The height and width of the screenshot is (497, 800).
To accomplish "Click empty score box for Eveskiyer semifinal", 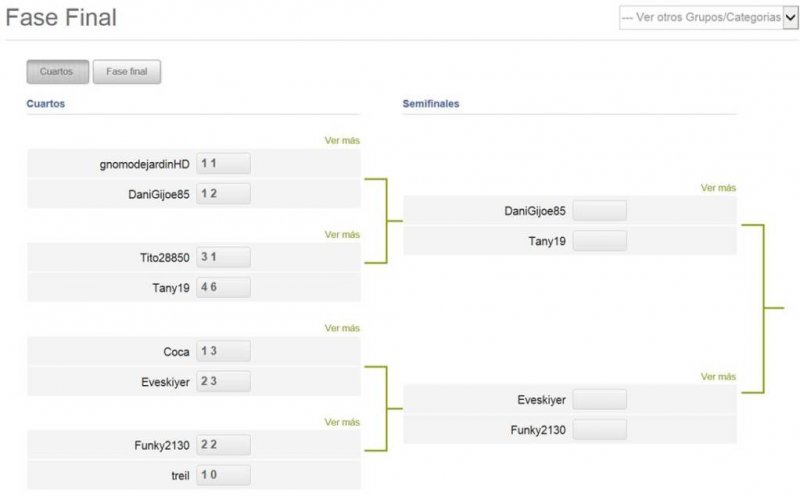I will pyautogui.click(x=599, y=400).
